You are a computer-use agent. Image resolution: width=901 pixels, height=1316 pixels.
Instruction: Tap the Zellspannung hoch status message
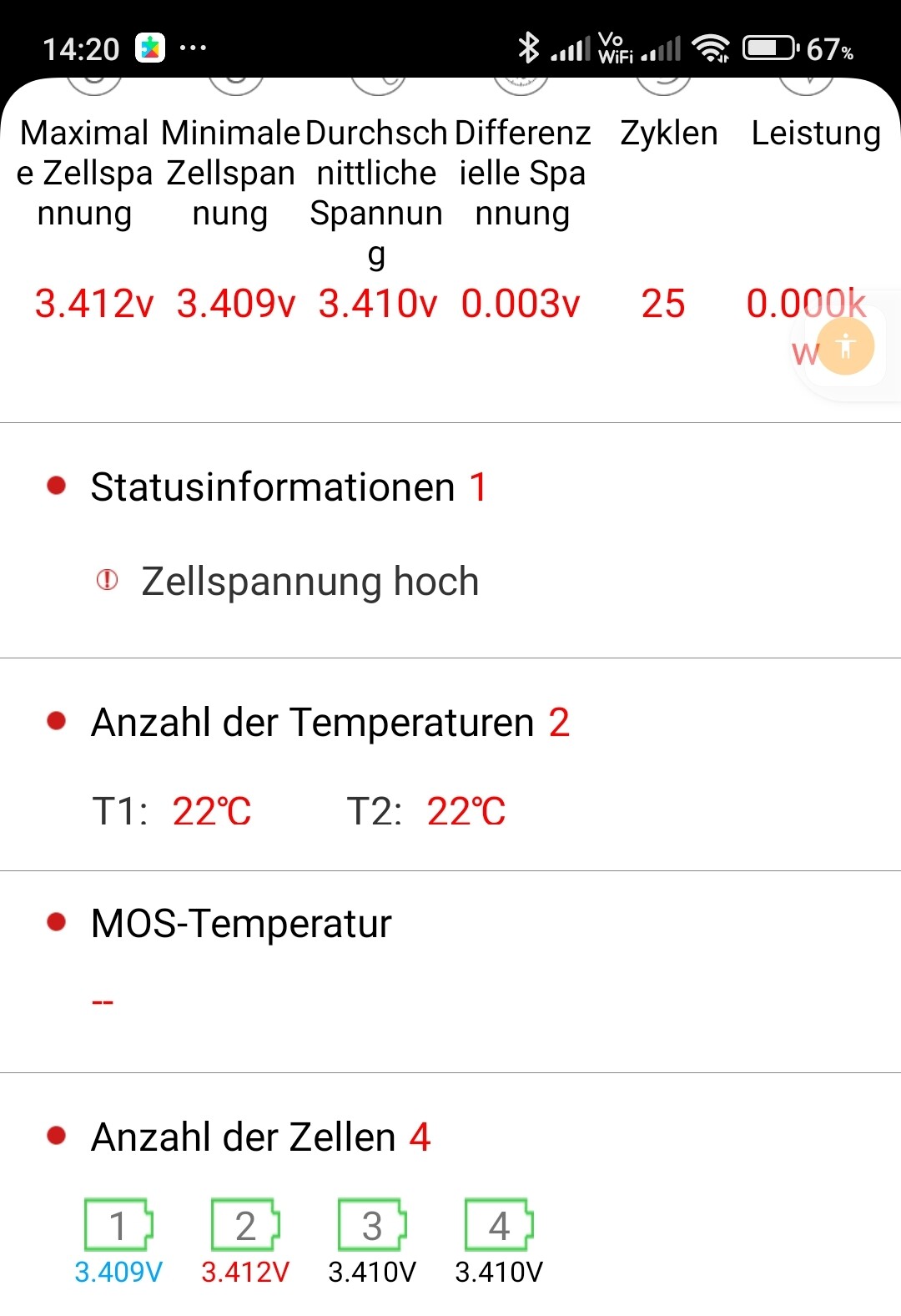click(310, 582)
